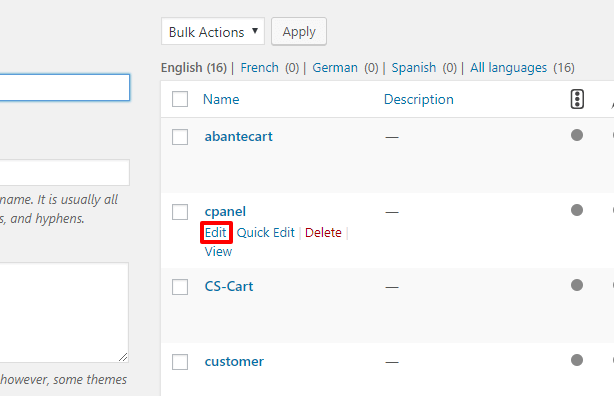The height and width of the screenshot is (396, 614).
Task: Click Edit under cpanel
Action: click(x=215, y=233)
